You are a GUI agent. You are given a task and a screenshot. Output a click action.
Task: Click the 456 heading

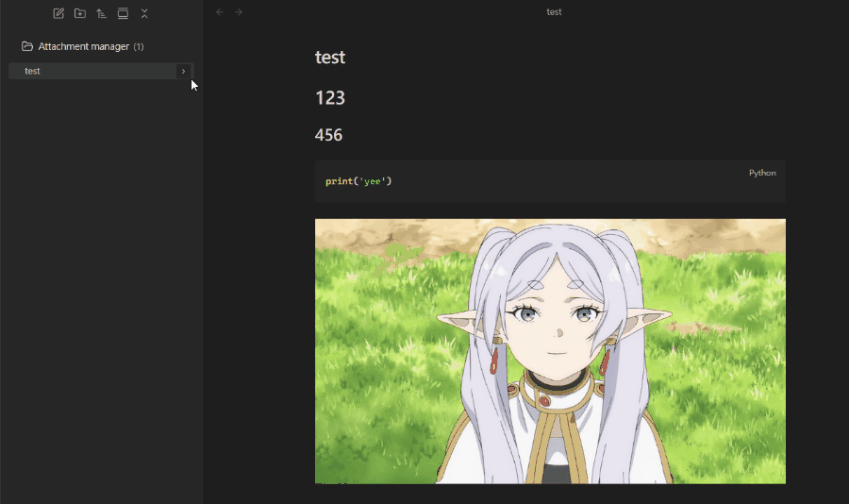coord(329,135)
